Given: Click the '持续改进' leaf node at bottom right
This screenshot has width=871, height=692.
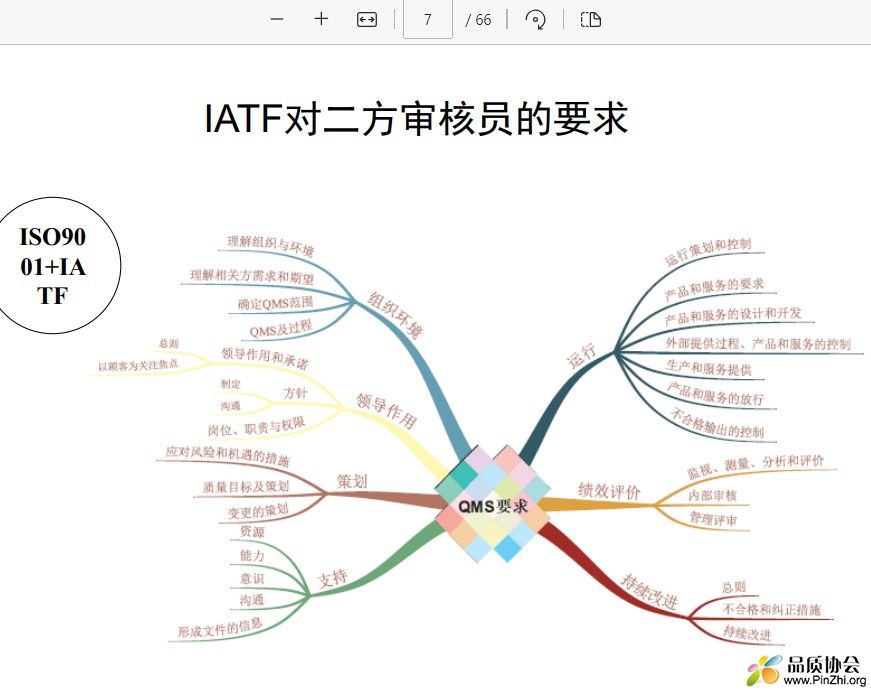Looking at the screenshot, I should coord(747,633).
